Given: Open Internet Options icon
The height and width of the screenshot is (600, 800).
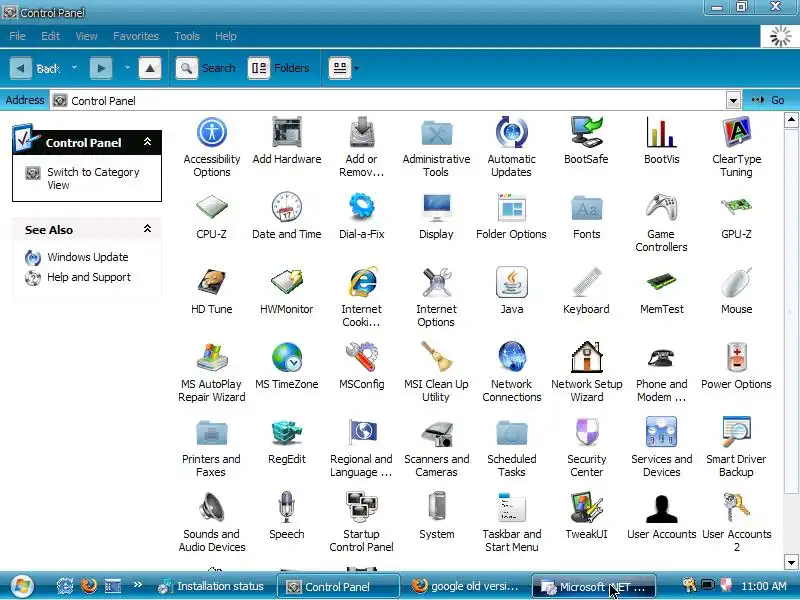Looking at the screenshot, I should (437, 282).
